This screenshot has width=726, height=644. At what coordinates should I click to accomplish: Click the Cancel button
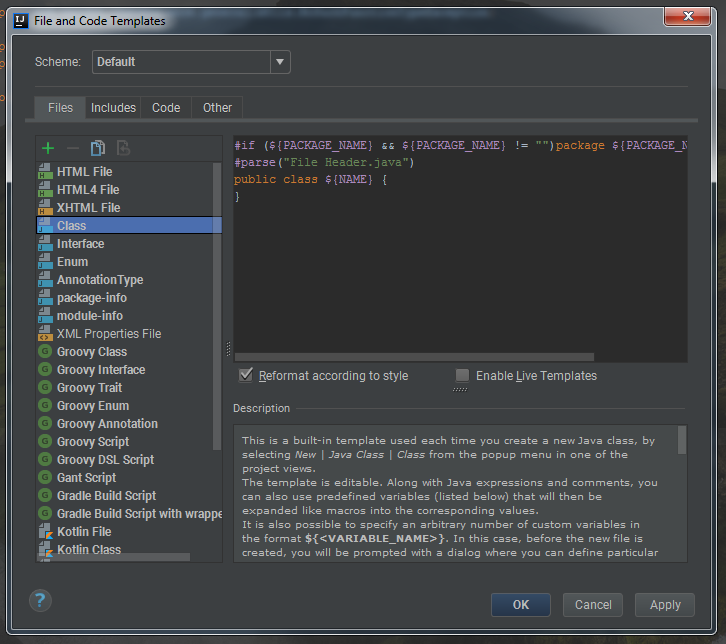pyautogui.click(x=593, y=605)
